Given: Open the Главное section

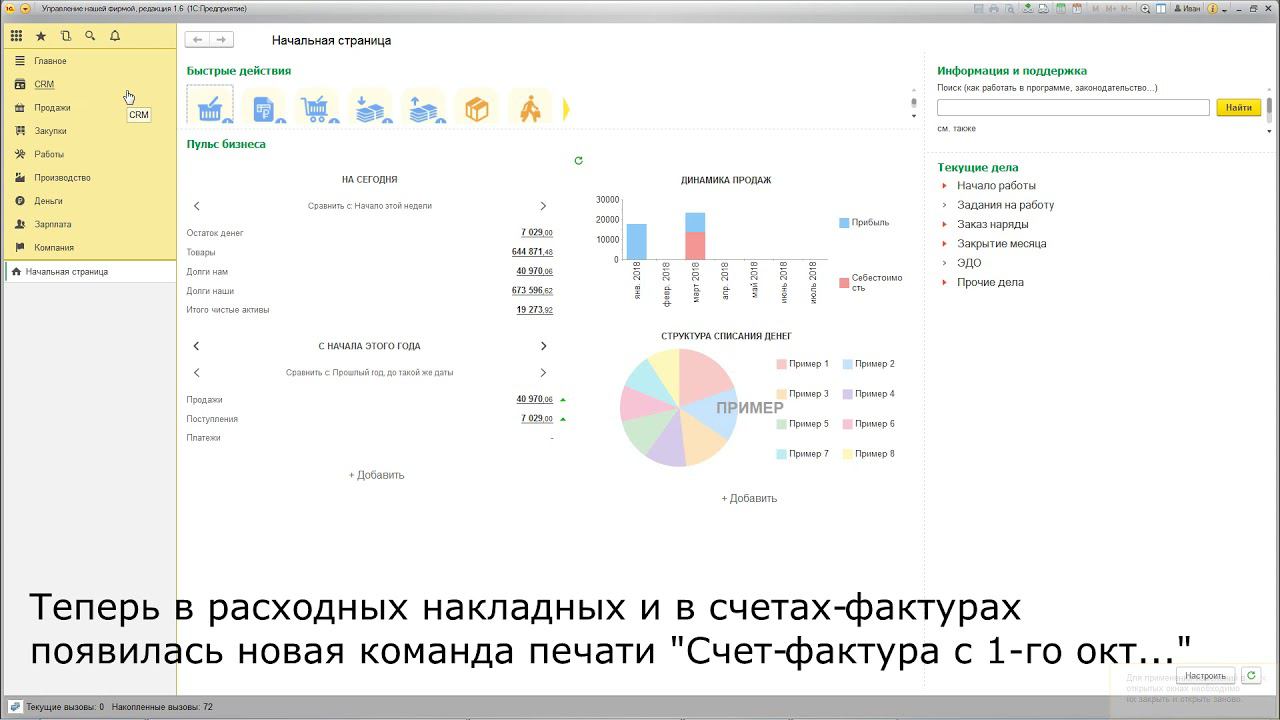Looking at the screenshot, I should 90,61.
